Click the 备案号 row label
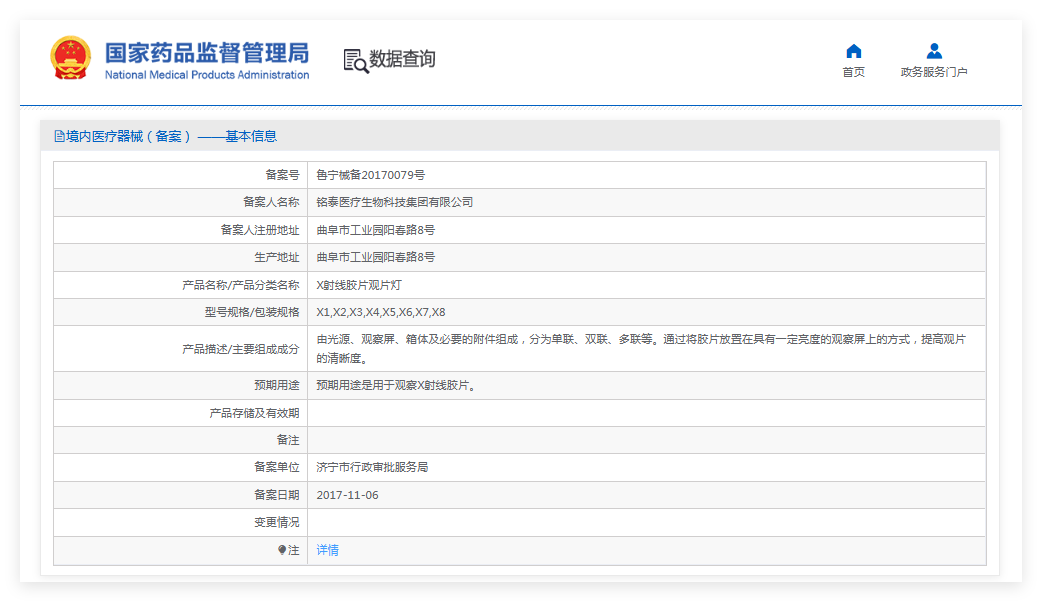The height and width of the screenshot is (602, 1042). [x=282, y=175]
